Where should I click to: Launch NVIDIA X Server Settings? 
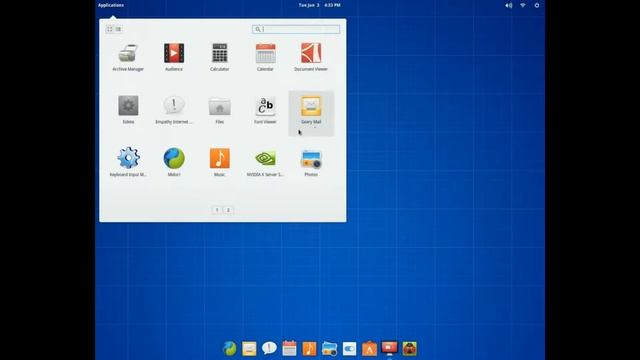pyautogui.click(x=265, y=162)
